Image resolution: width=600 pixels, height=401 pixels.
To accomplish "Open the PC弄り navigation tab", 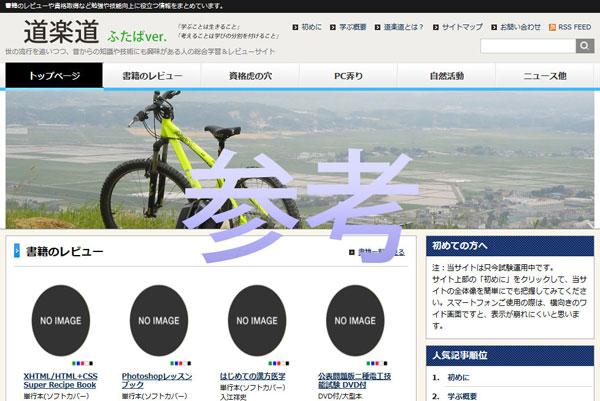I will 348,76.
